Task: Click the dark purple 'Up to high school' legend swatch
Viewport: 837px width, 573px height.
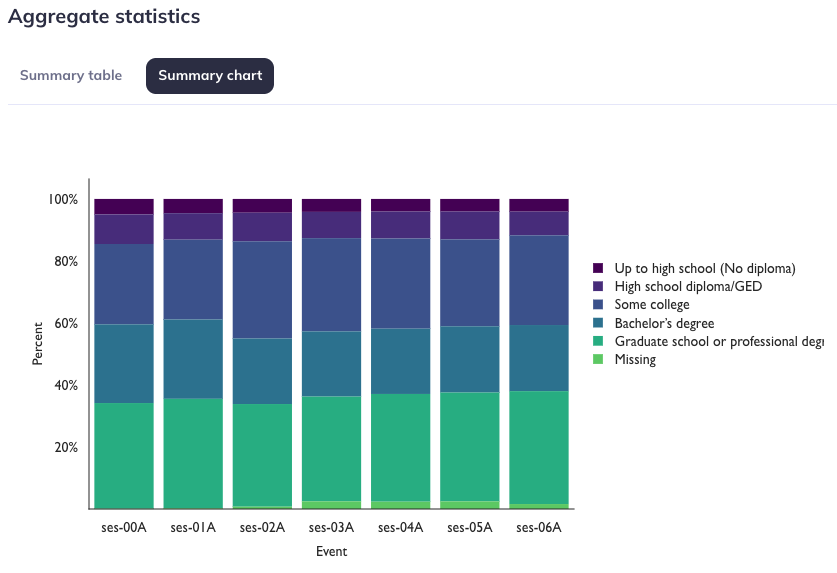Action: tap(598, 268)
